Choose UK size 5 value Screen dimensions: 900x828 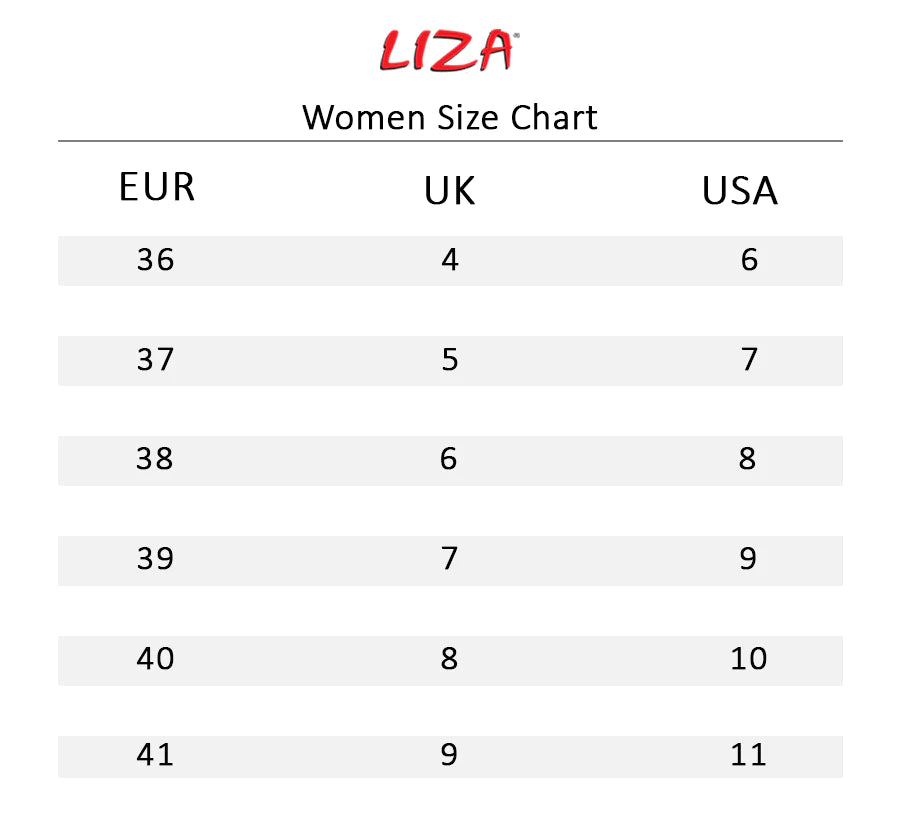coord(450,359)
